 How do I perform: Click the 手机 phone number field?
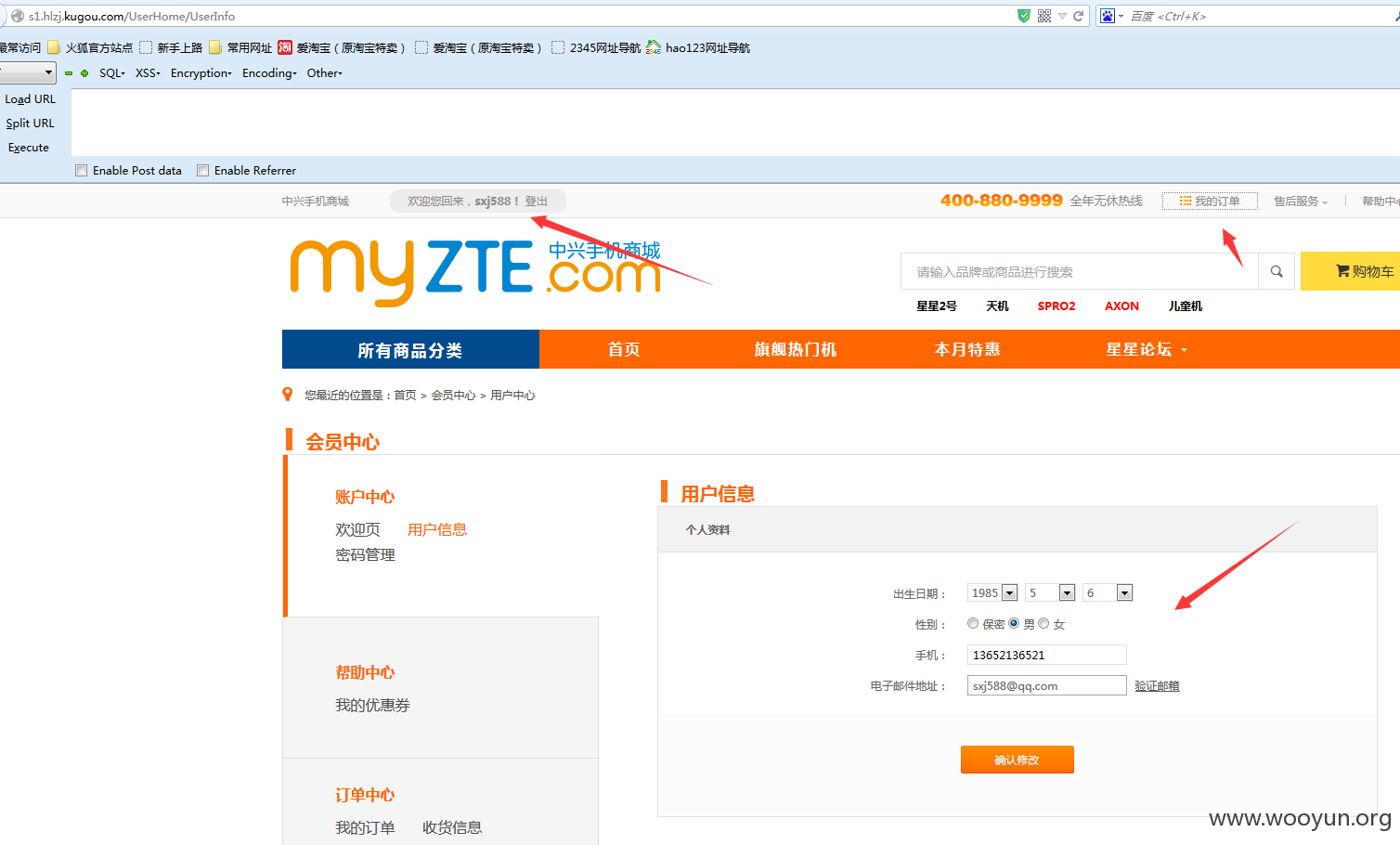point(1046,656)
